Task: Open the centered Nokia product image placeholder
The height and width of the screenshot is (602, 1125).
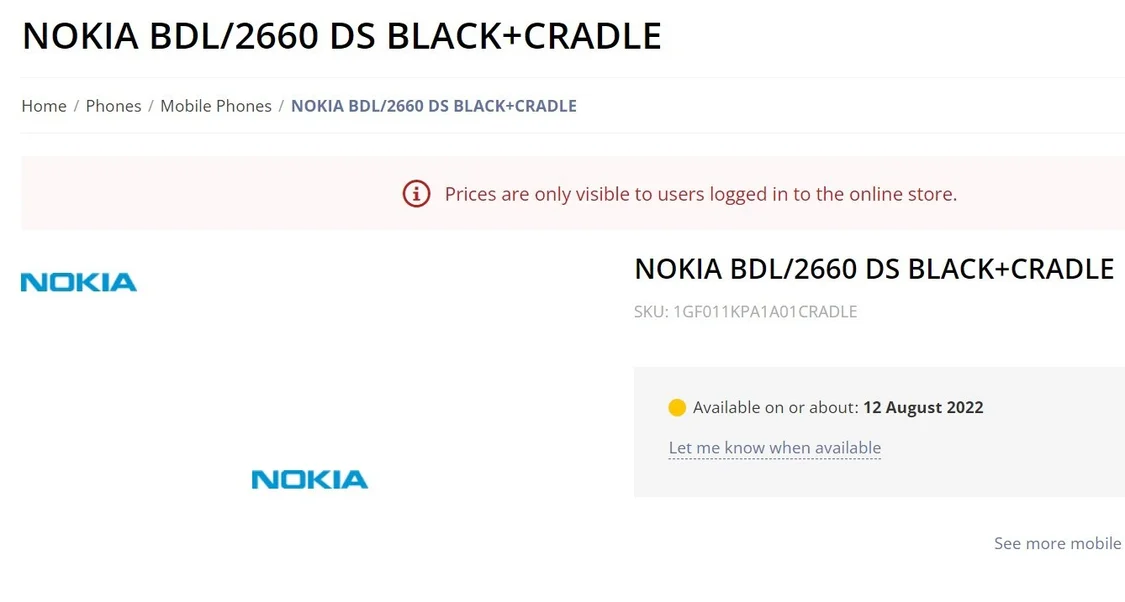Action: tap(310, 479)
